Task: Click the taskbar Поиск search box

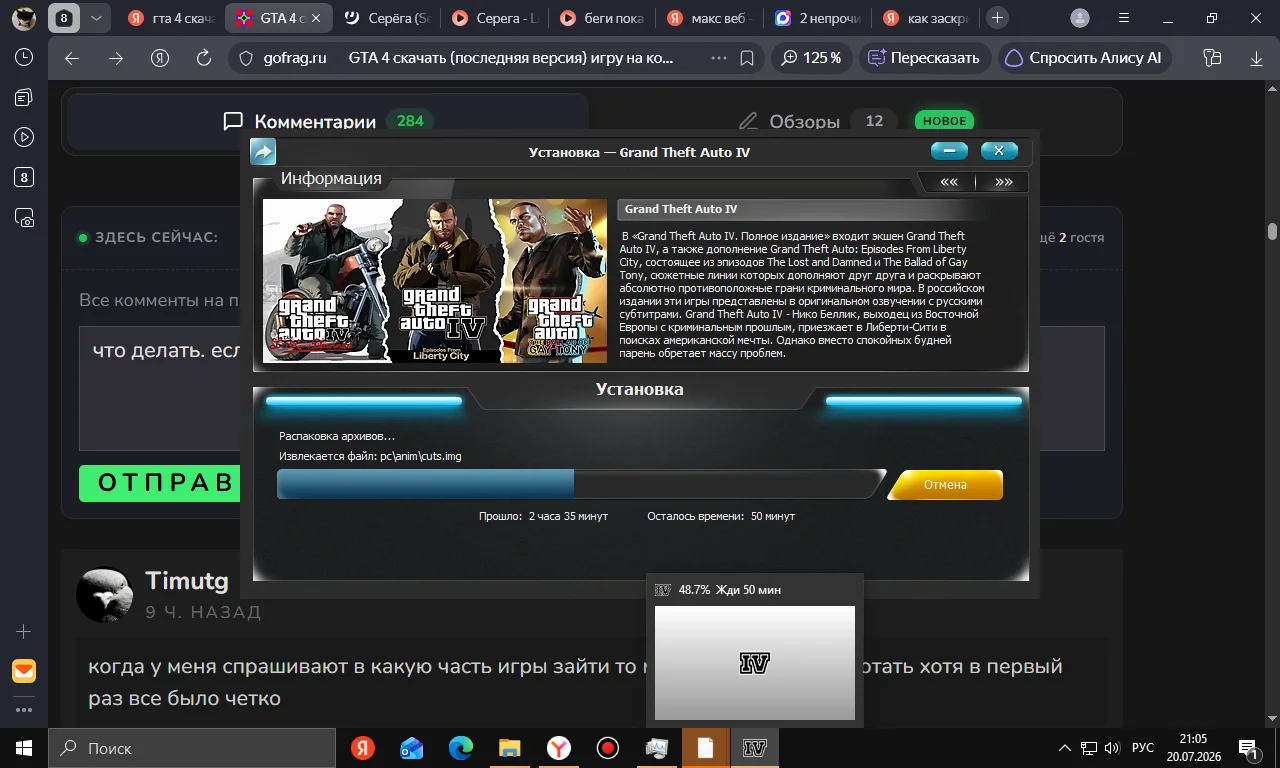Action: (192, 748)
